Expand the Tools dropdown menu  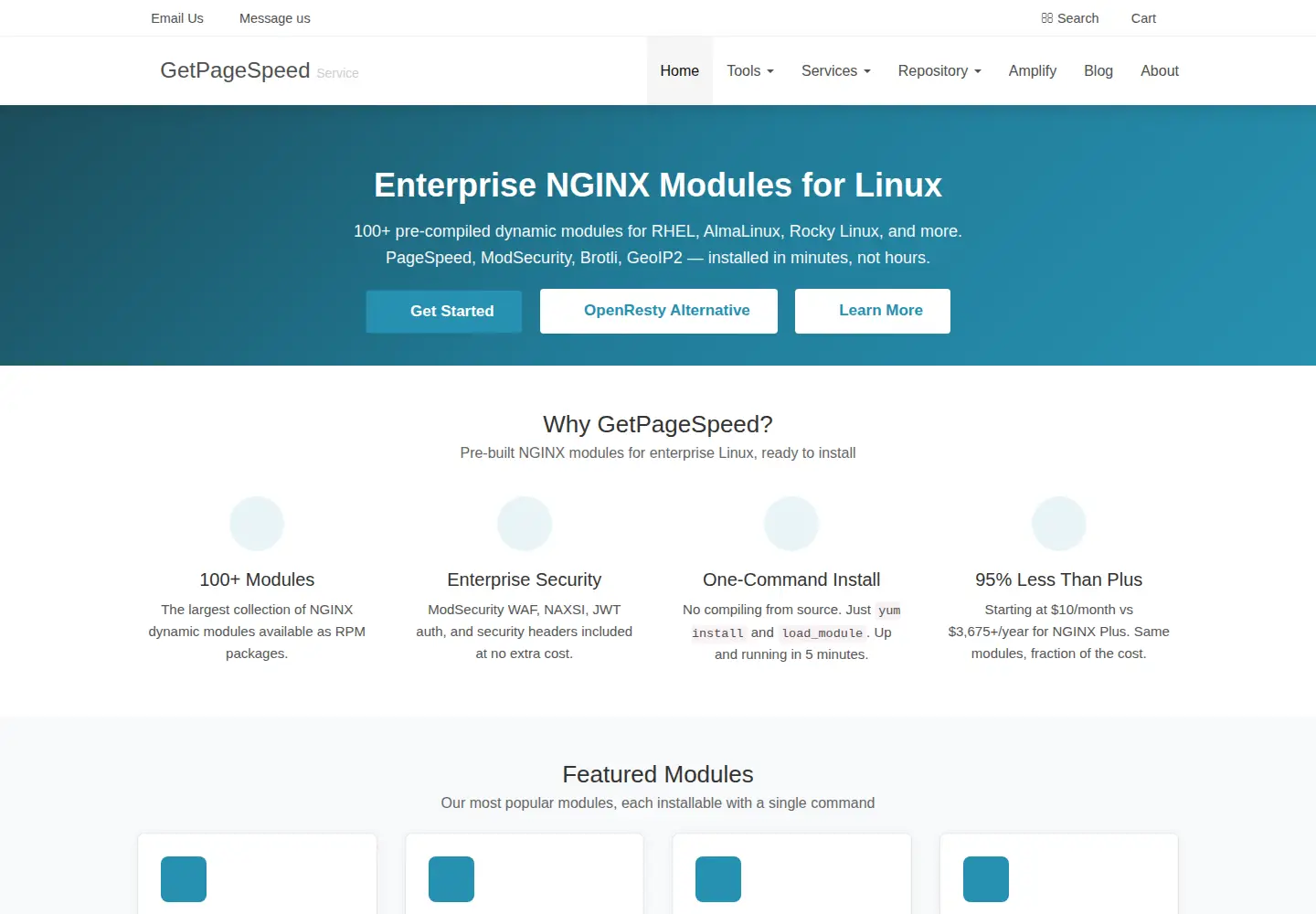(750, 70)
